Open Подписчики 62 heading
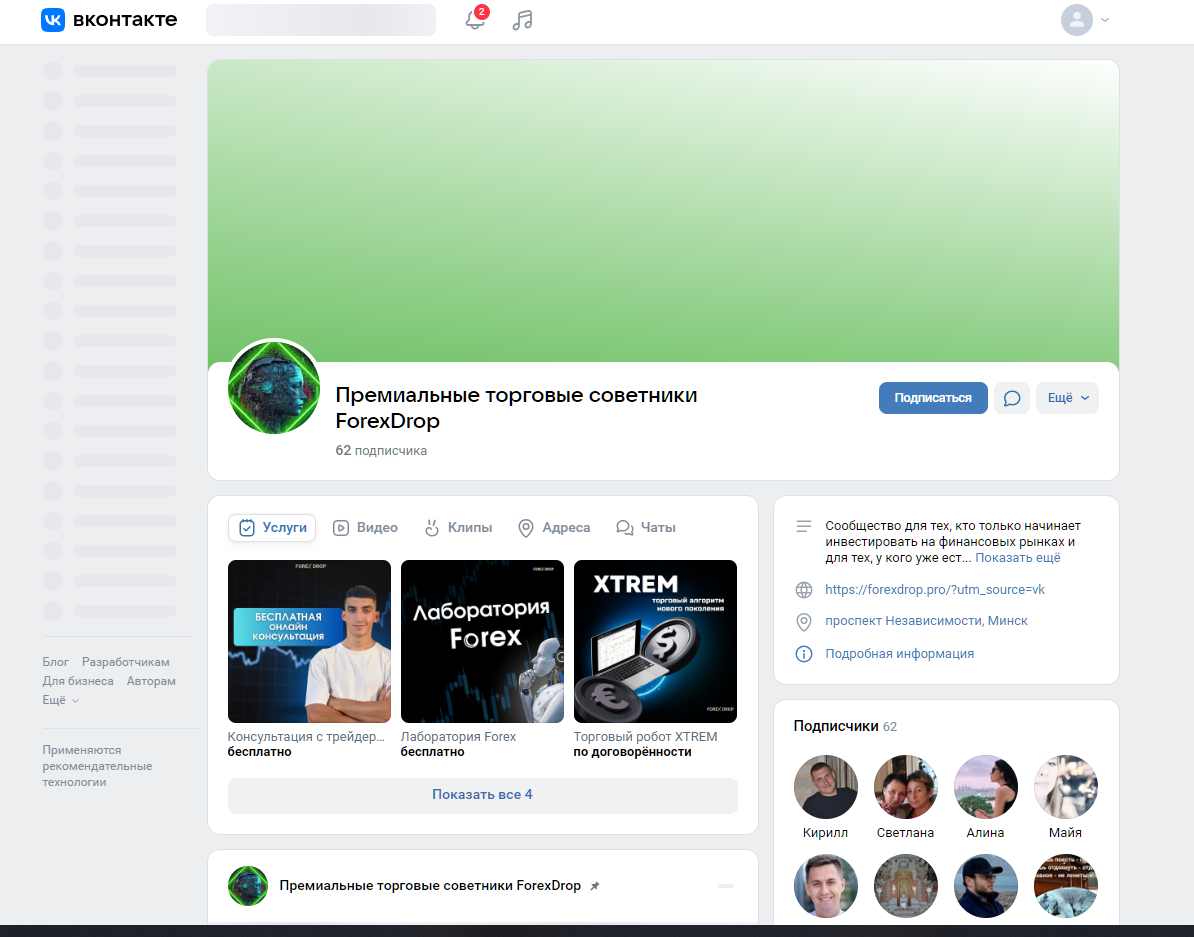The image size is (1194, 937). (x=845, y=726)
